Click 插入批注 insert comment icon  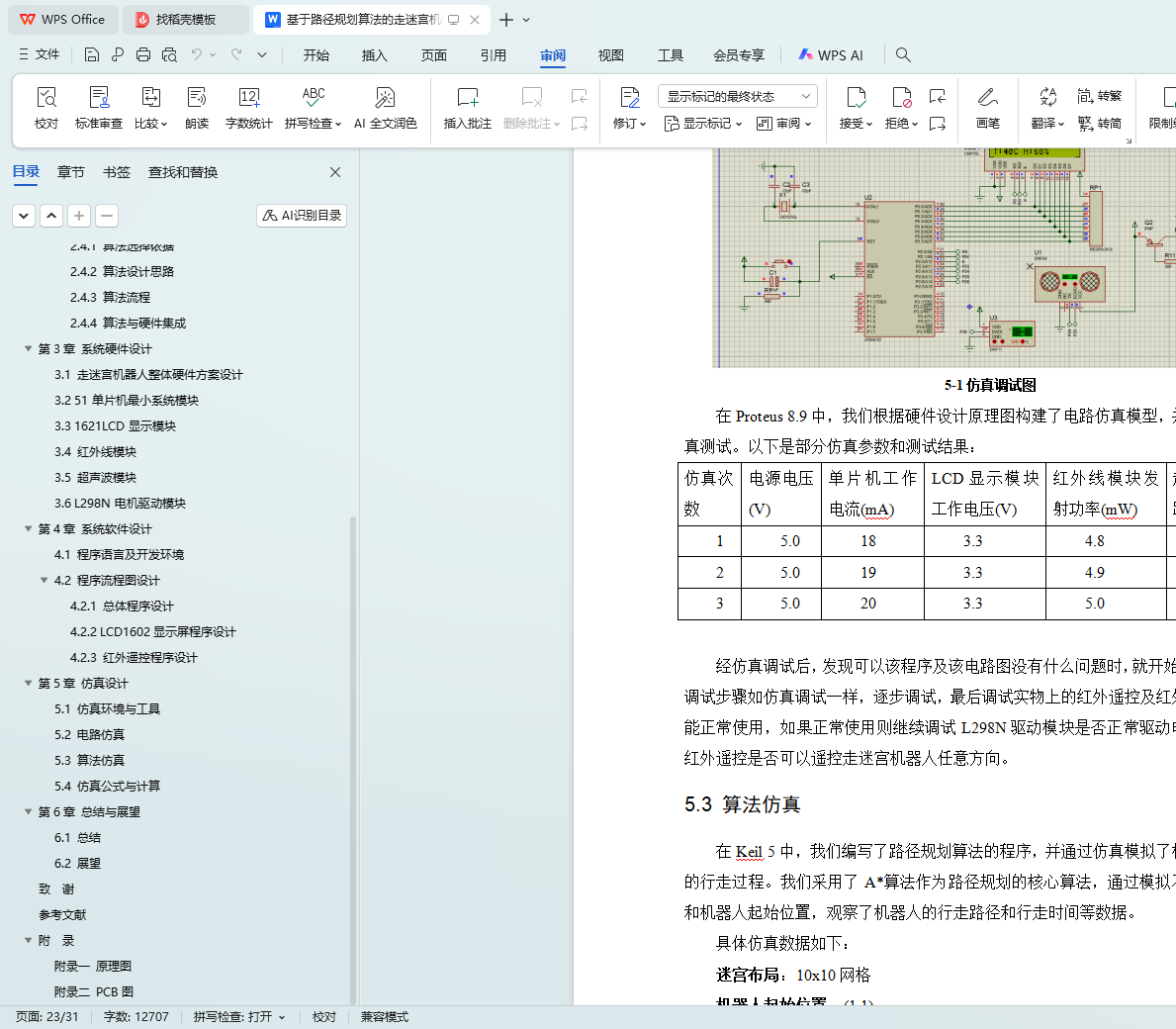coord(467,108)
